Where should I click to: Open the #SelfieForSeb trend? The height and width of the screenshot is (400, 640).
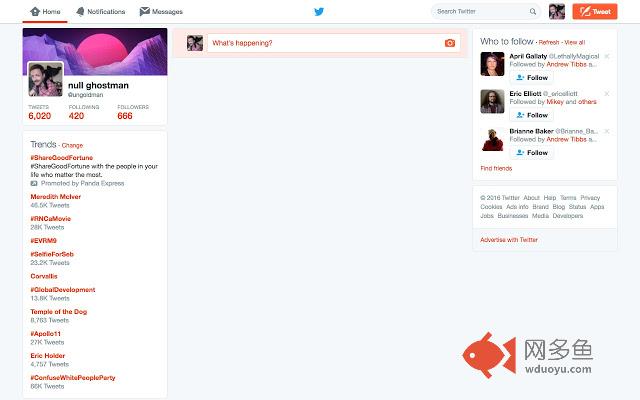click(52, 254)
